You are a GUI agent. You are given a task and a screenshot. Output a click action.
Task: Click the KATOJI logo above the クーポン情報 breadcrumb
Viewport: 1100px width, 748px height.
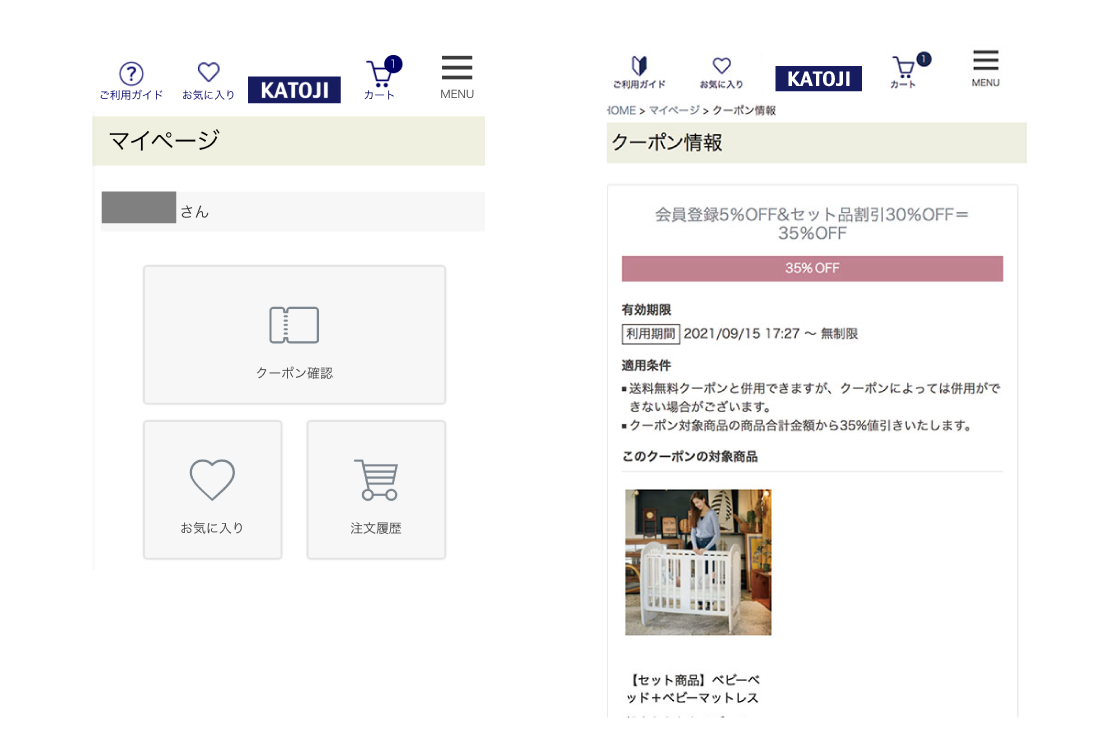point(818,79)
